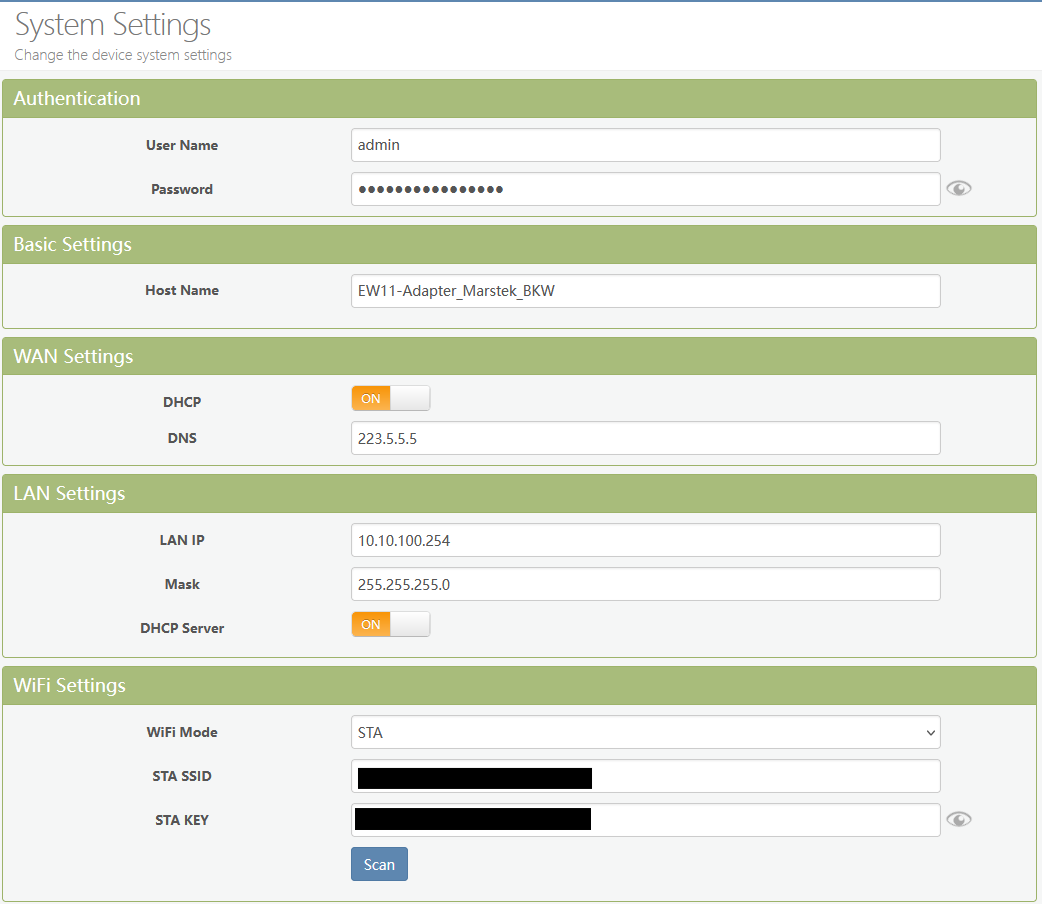Click the Host Name label
This screenshot has height=904, width=1042.
(x=182, y=290)
